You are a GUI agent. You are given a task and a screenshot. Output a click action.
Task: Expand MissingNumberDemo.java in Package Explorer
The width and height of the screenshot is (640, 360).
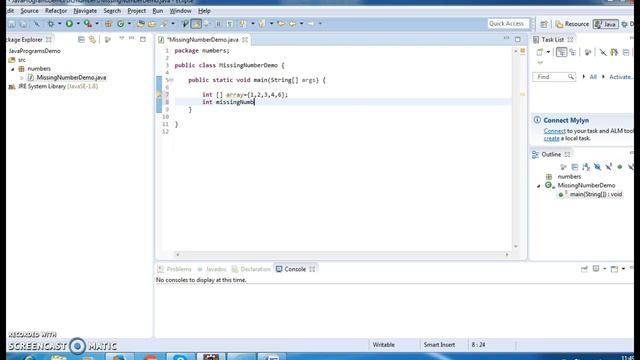coord(22,78)
